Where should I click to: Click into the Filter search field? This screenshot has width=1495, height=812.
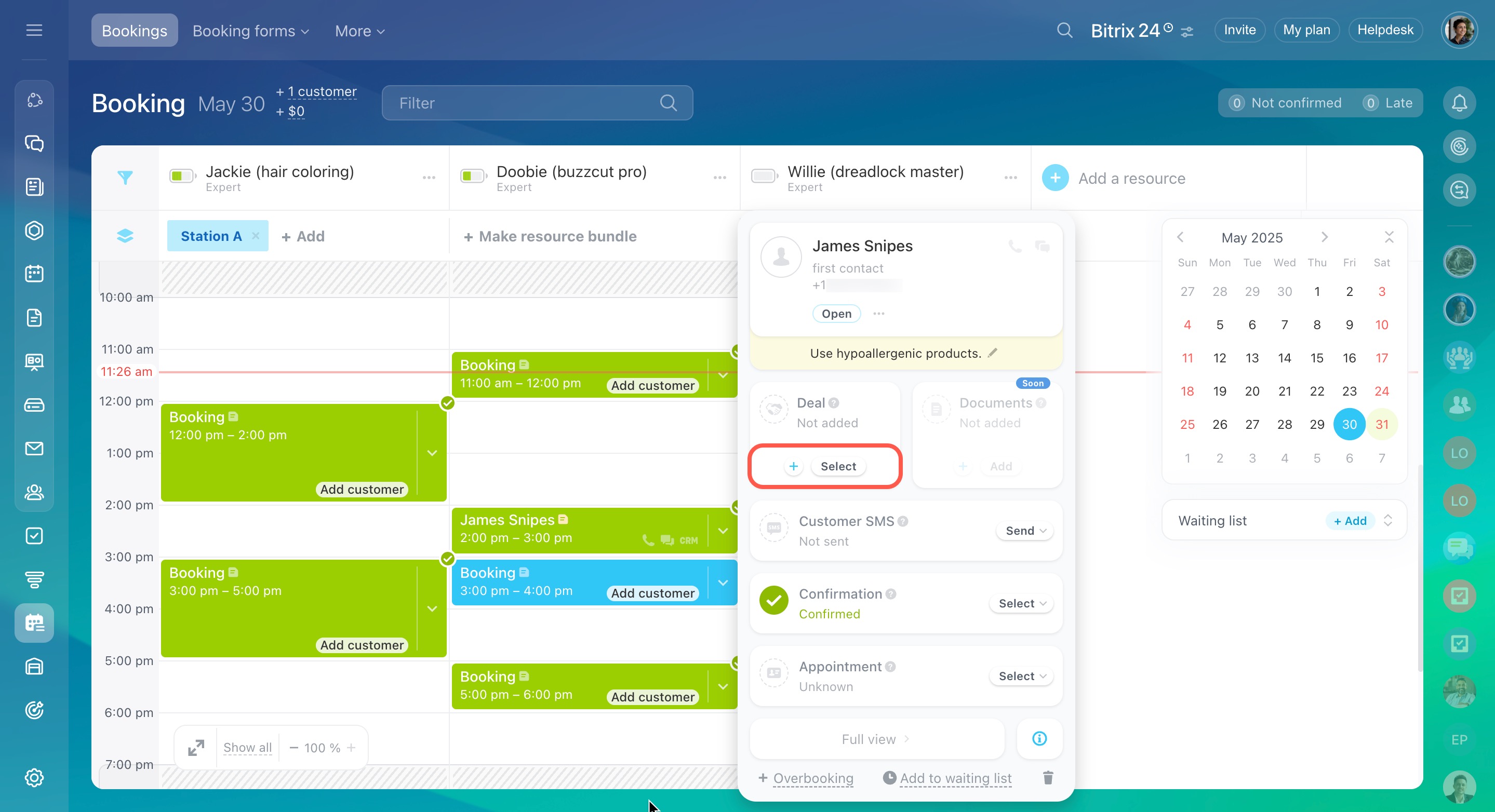click(x=523, y=103)
